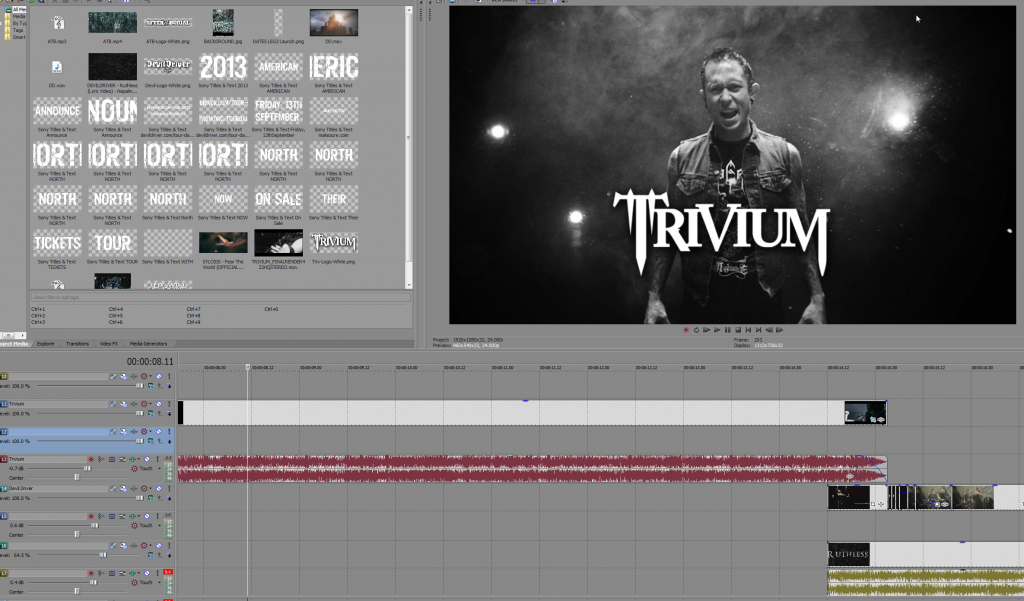Adjust level slider on track 16 at 64.5%
This screenshot has height=601, width=1024.
[x=103, y=555]
